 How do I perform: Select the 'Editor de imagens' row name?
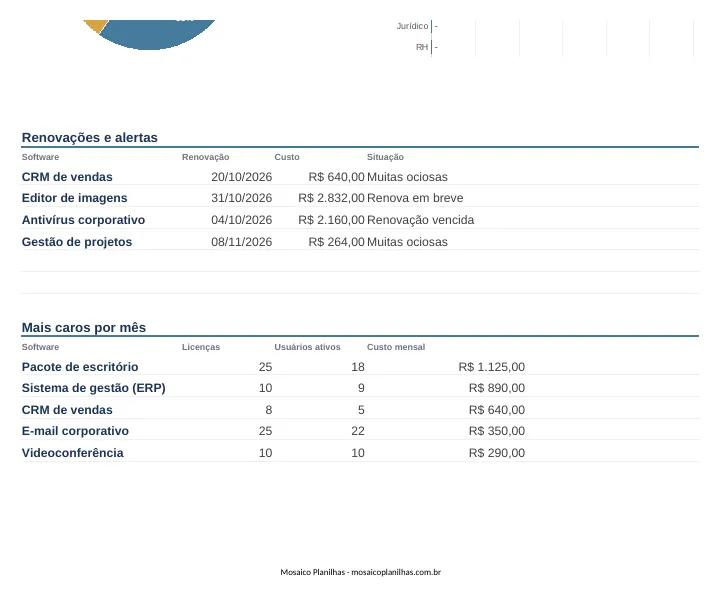click(74, 198)
